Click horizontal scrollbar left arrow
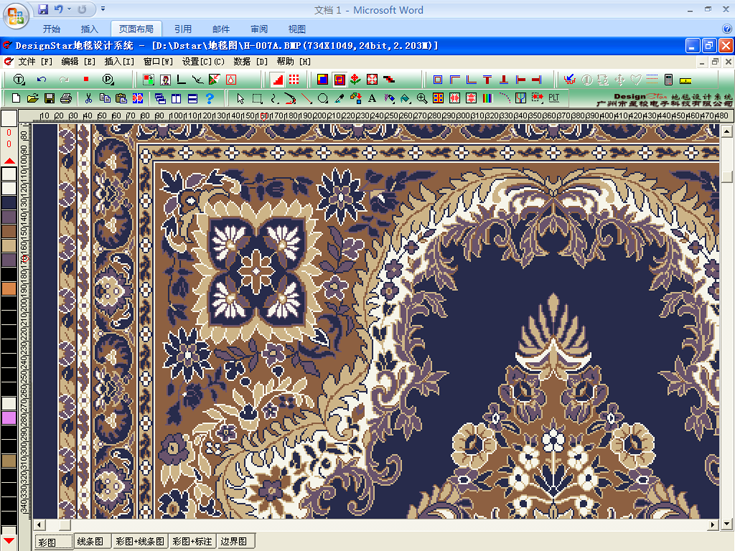 click(39, 525)
